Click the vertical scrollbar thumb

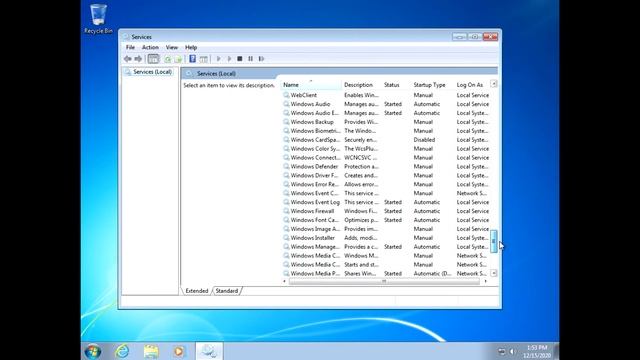[493, 241]
